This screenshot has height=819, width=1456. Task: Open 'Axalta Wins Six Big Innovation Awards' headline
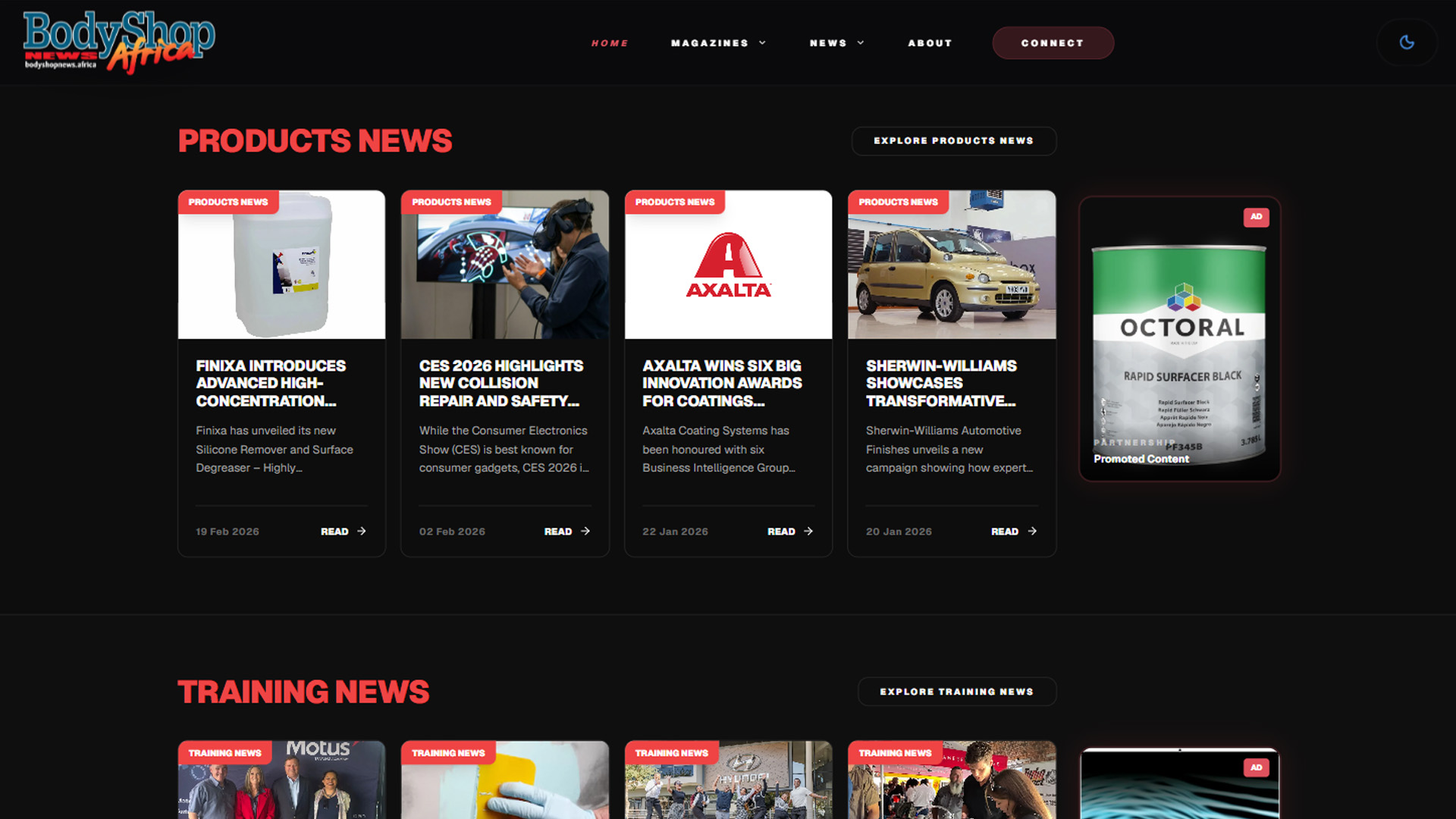pos(722,383)
